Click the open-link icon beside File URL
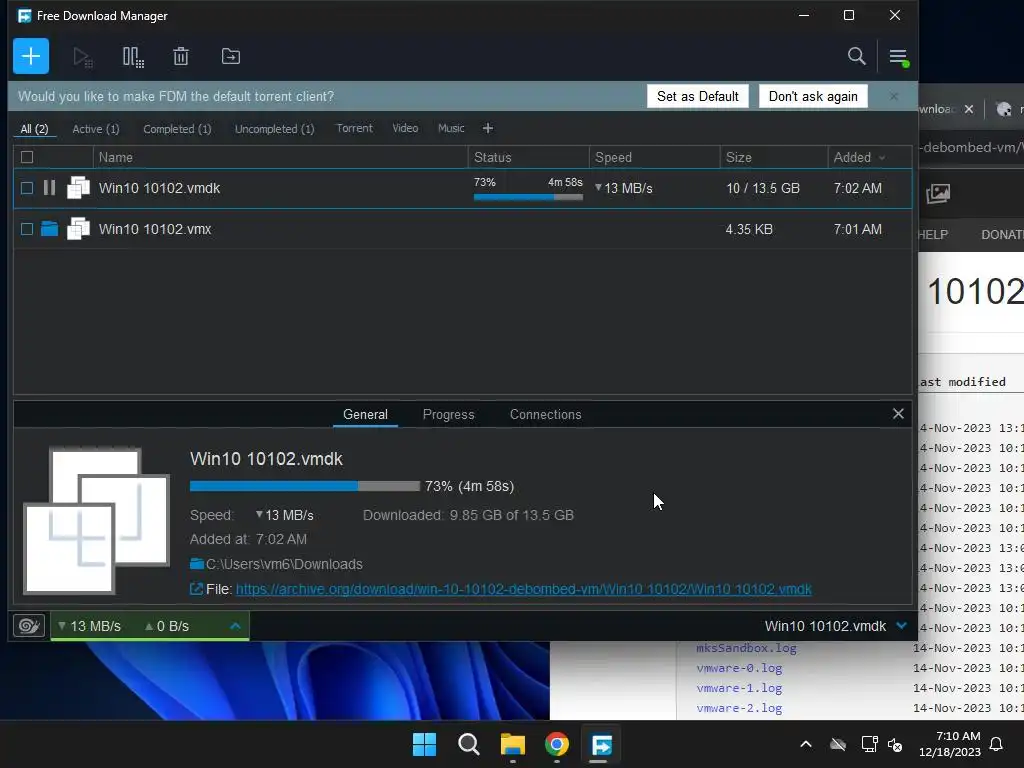 [x=196, y=589]
